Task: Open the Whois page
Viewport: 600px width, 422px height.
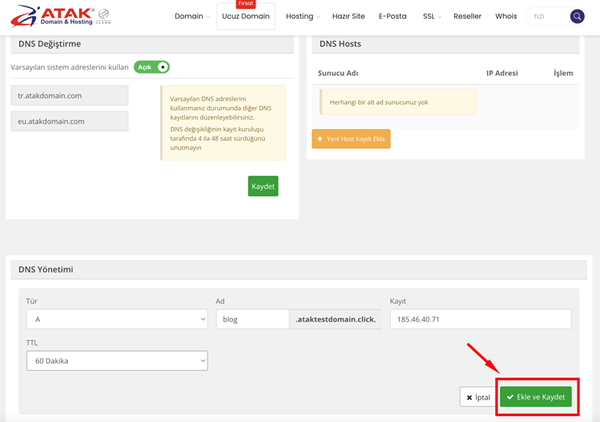Action: (506, 16)
